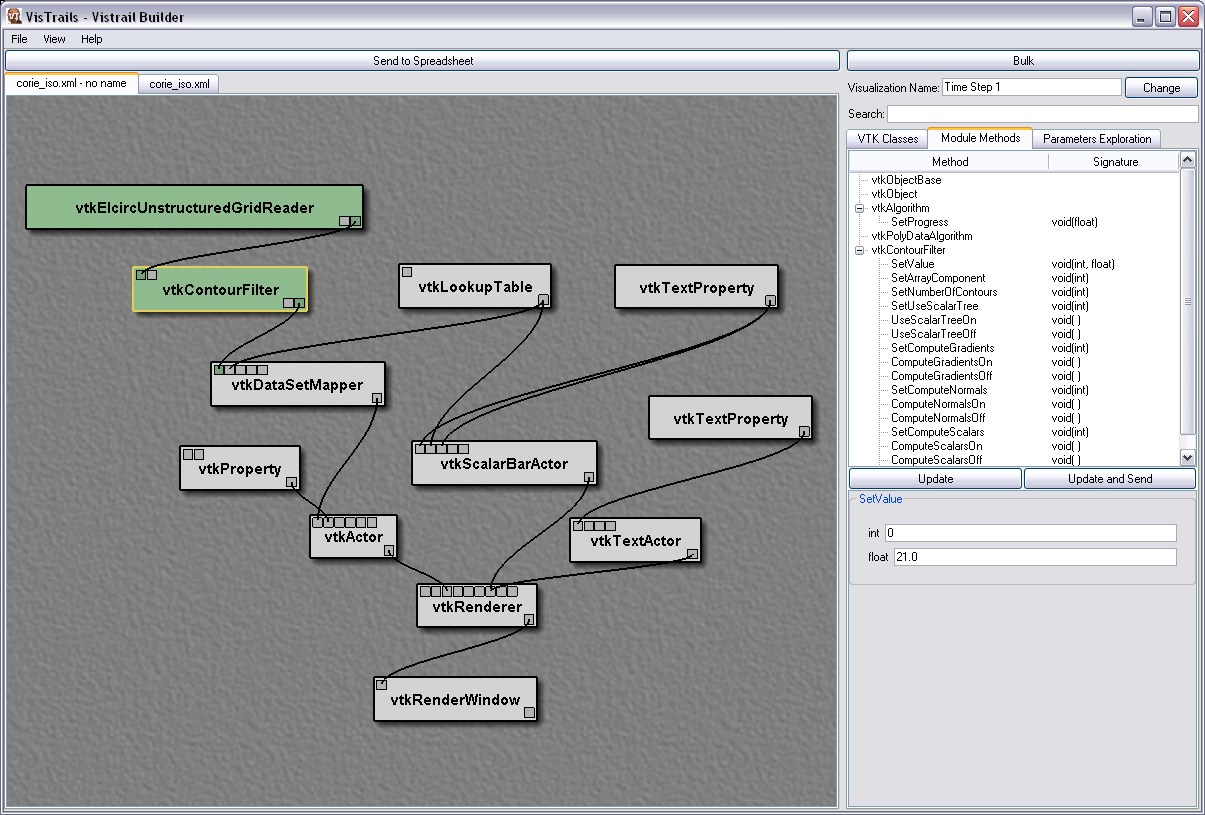
Task: Select the vtkScalarBarActor module
Action: [x=504, y=463]
